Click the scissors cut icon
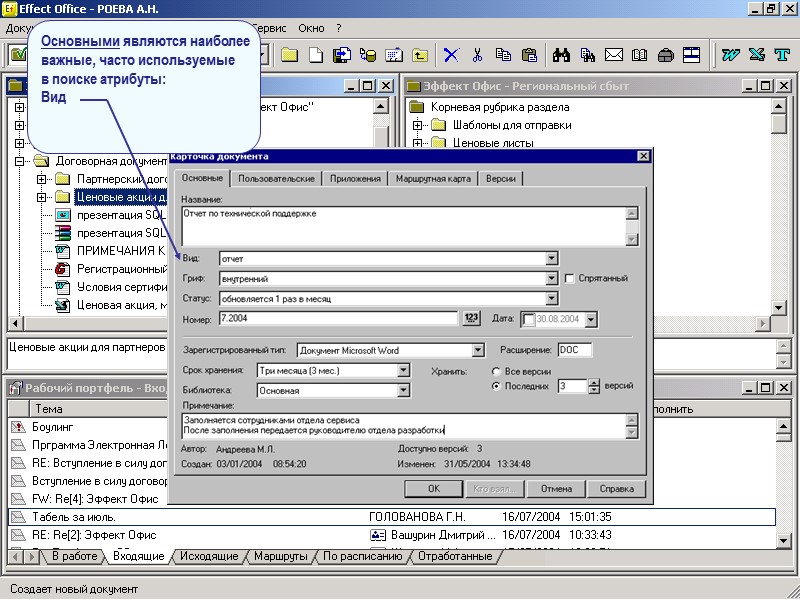The width and height of the screenshot is (800, 600). pos(477,55)
